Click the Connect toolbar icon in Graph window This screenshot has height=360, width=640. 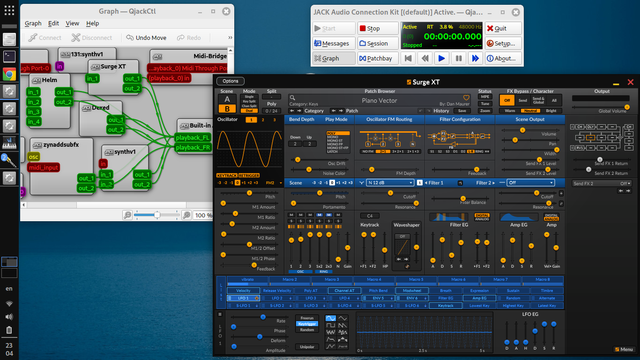44,38
